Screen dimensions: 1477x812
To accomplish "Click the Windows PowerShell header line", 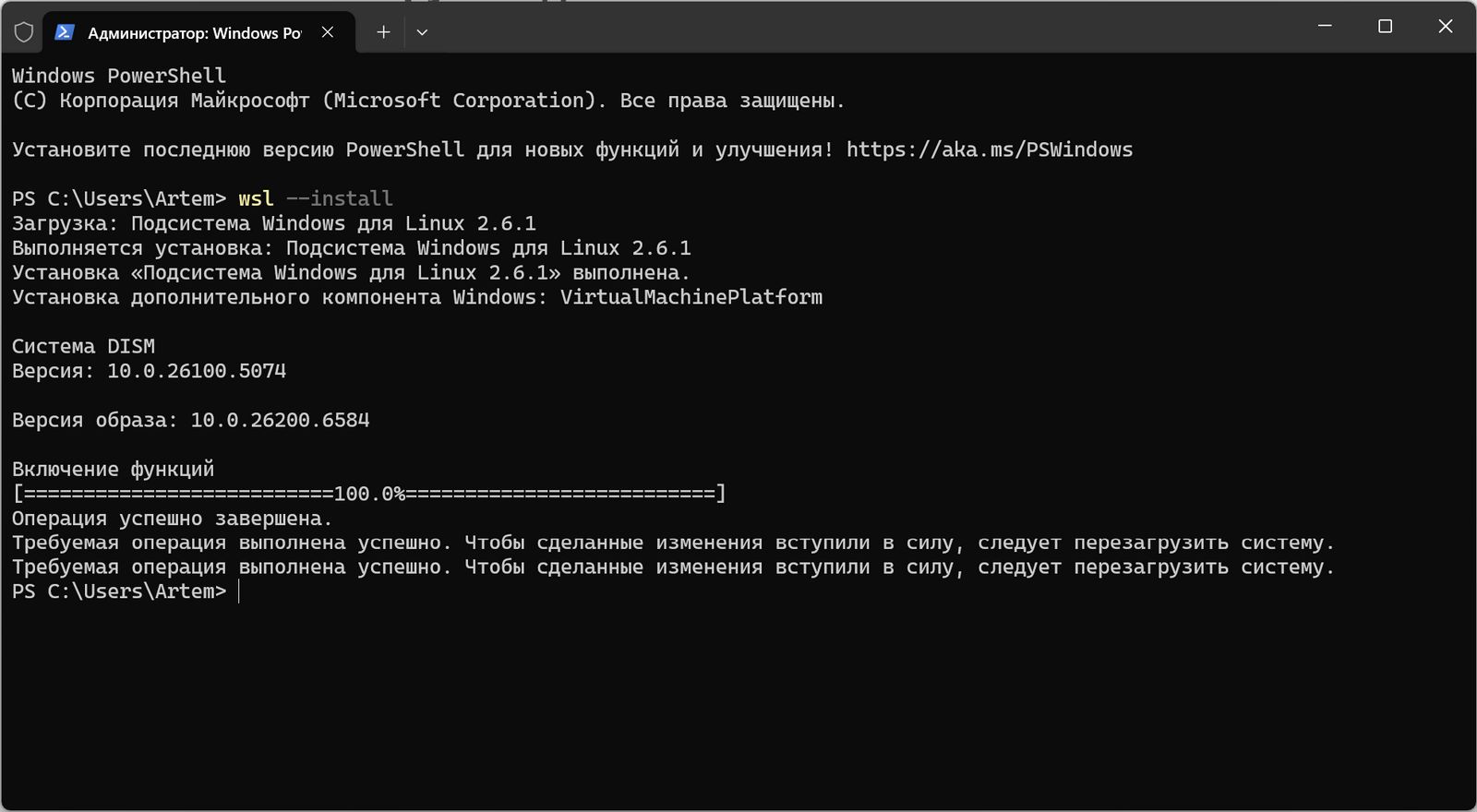I will 119,76.
